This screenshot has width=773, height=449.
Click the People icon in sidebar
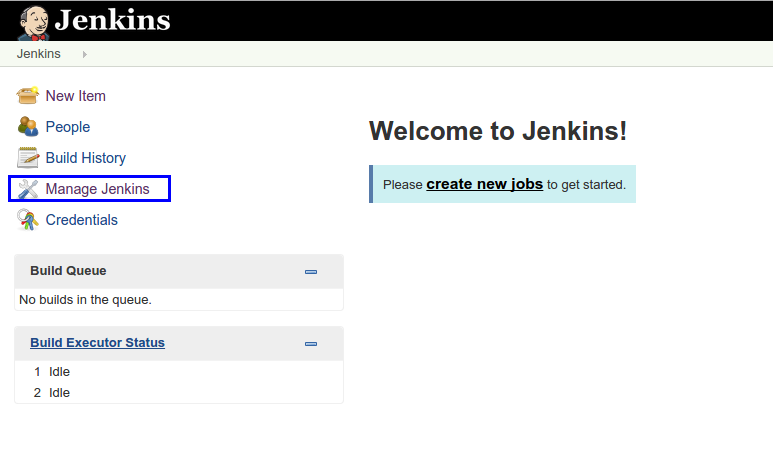point(28,127)
